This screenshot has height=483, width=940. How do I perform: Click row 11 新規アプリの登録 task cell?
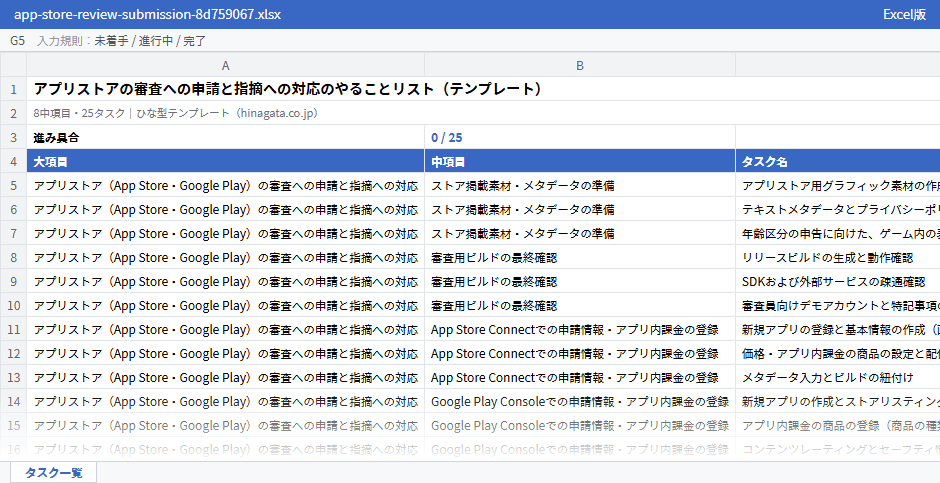click(838, 329)
